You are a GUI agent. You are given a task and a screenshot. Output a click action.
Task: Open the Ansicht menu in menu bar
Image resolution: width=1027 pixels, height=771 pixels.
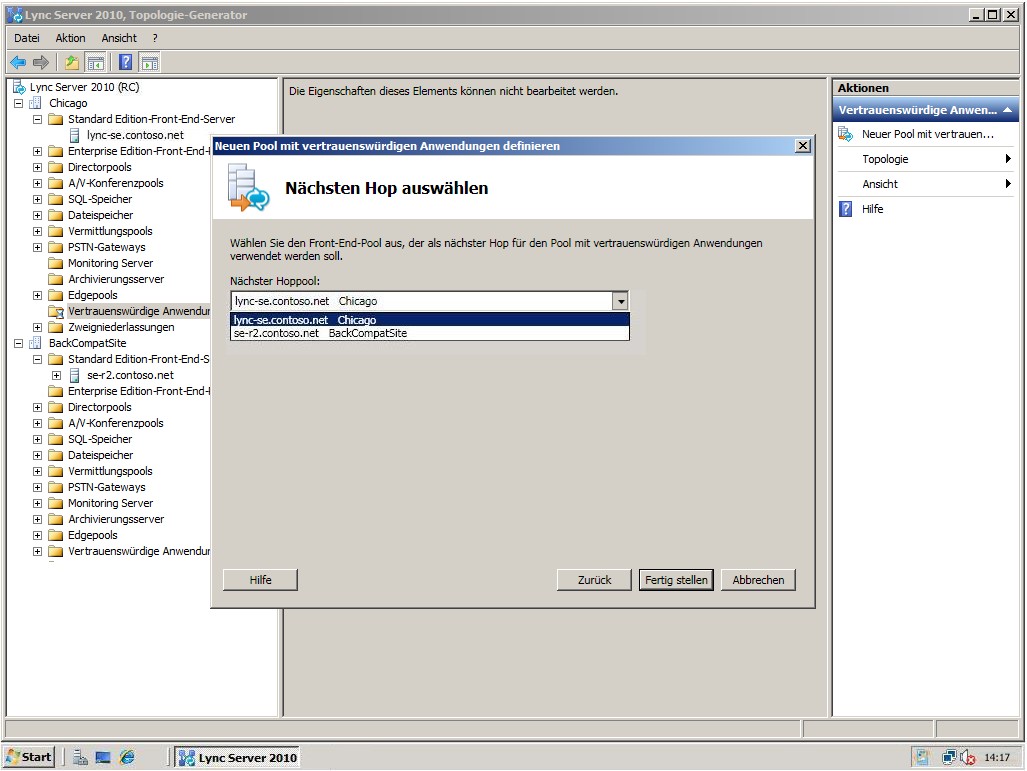tap(119, 38)
